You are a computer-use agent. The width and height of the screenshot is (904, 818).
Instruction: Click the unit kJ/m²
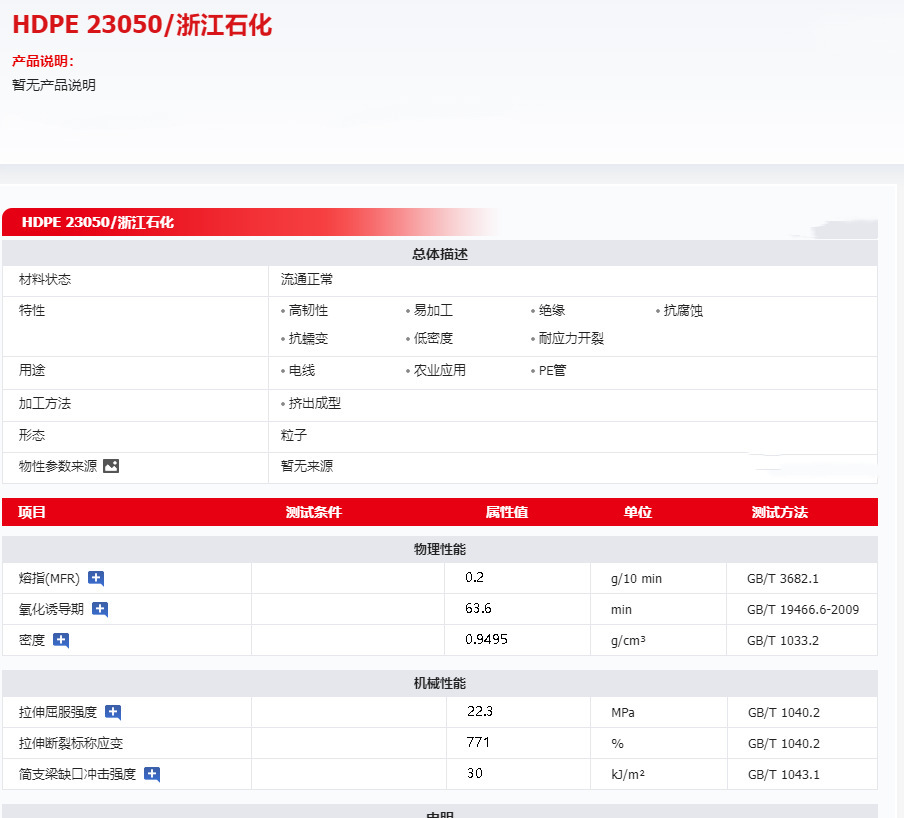628,775
